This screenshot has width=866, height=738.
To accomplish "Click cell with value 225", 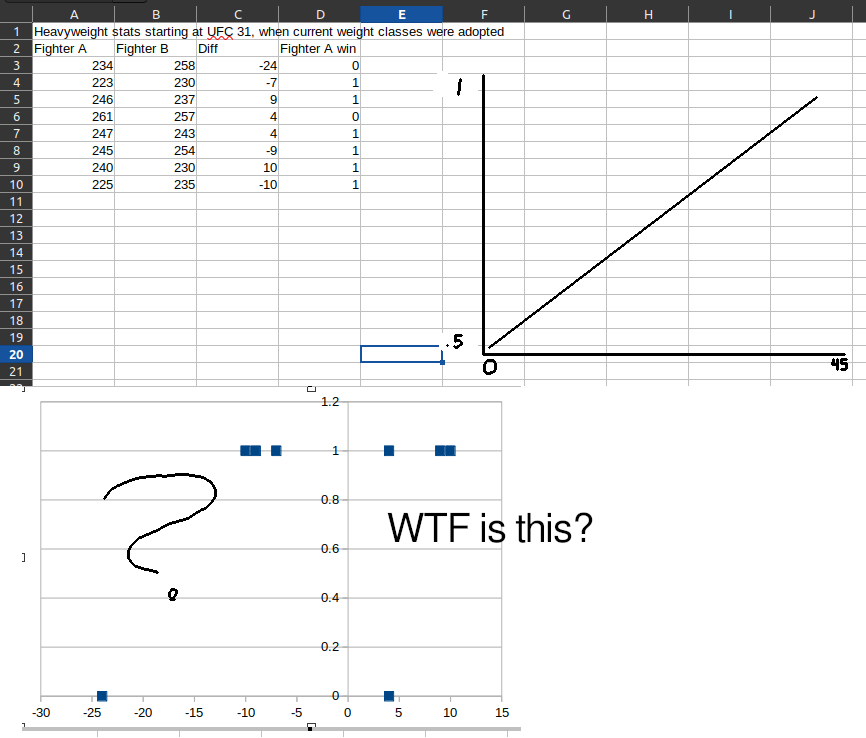I will [x=73, y=184].
